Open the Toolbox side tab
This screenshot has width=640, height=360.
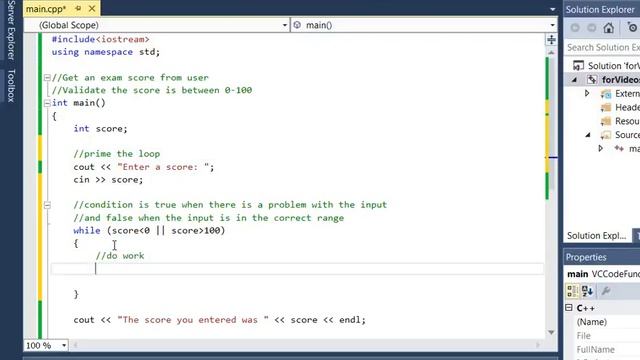click(11, 86)
